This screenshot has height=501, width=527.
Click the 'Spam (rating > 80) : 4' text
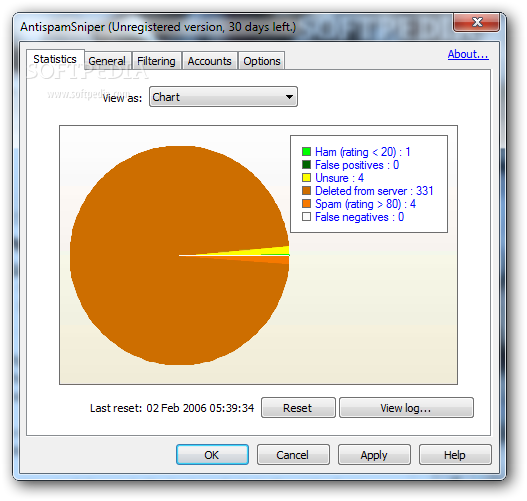[365, 204]
